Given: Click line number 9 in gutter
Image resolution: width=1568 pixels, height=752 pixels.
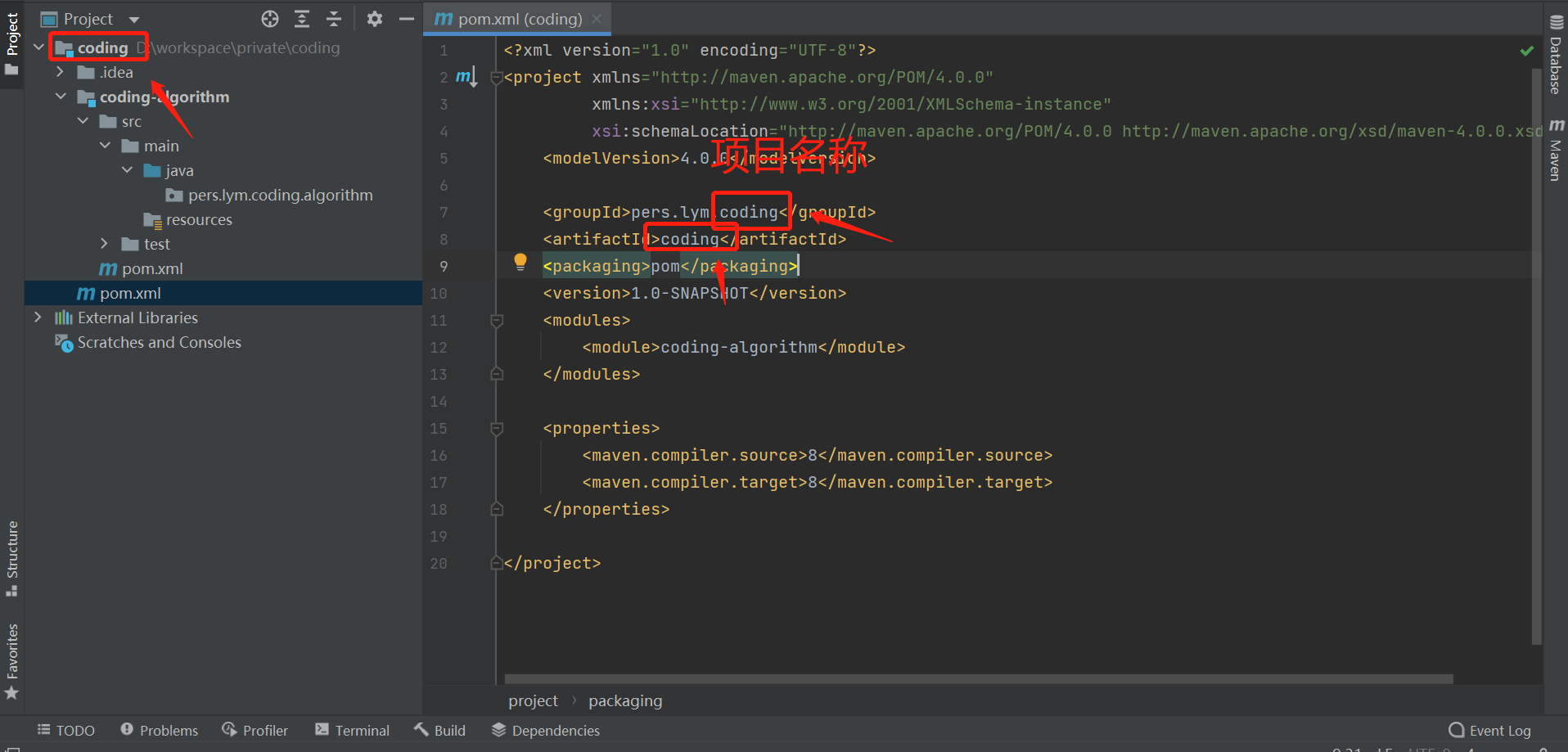Looking at the screenshot, I should 444,266.
